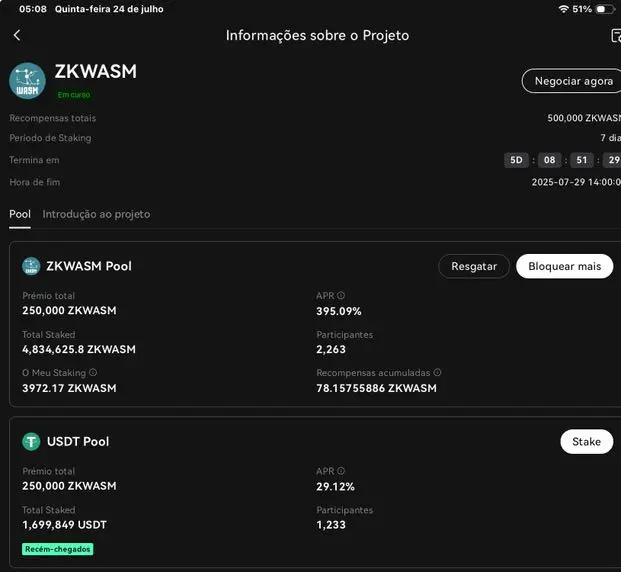Switch to Introdução ao projeto tab

point(96,214)
